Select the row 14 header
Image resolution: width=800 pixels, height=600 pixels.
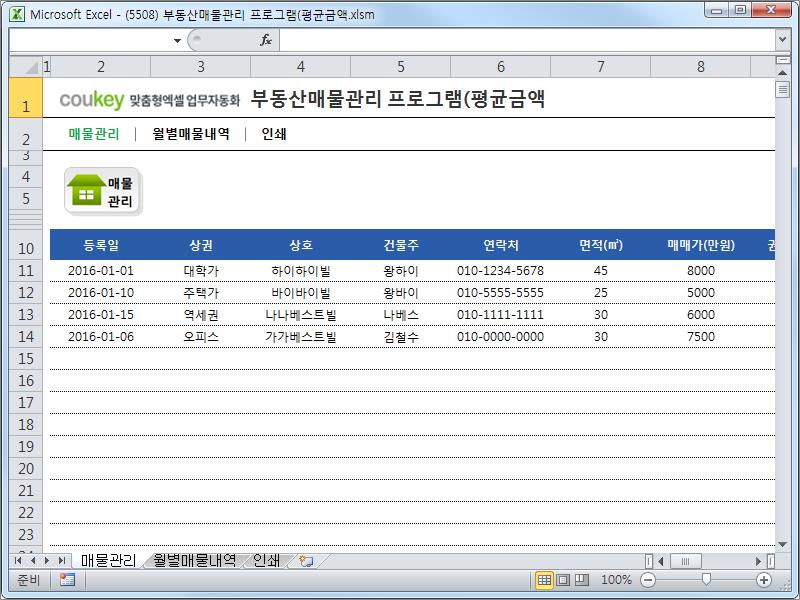point(26,337)
